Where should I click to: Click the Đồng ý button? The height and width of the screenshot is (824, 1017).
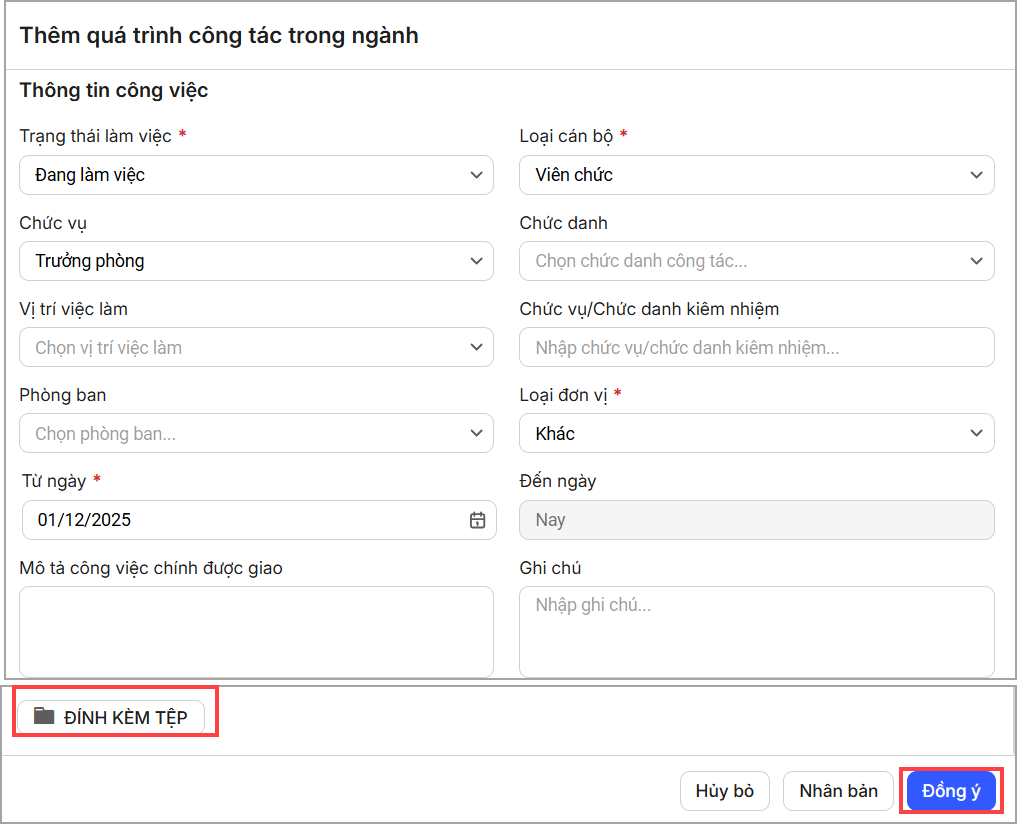tap(951, 791)
